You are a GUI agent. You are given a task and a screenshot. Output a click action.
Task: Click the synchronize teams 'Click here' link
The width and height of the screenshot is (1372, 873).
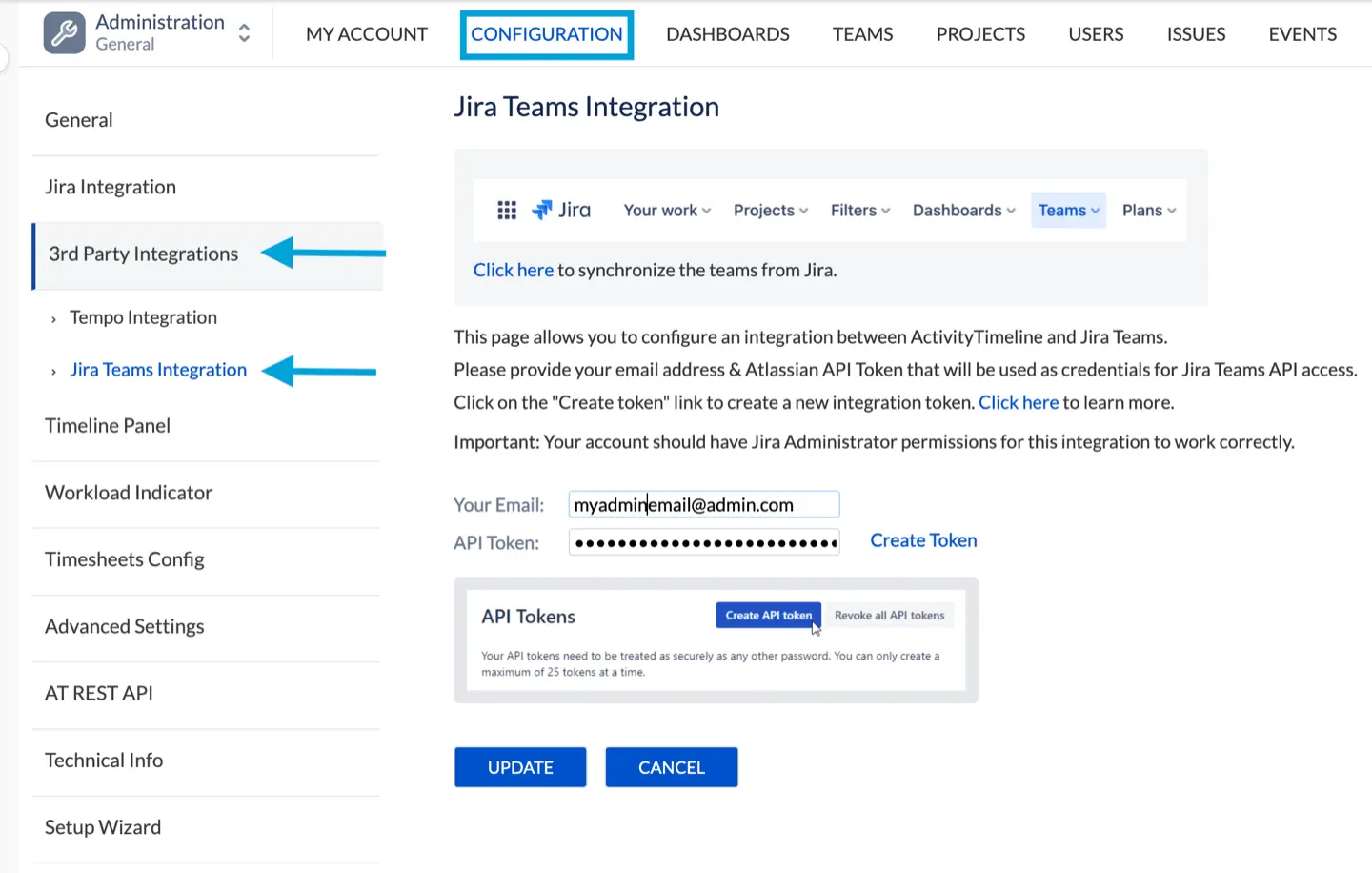513,270
